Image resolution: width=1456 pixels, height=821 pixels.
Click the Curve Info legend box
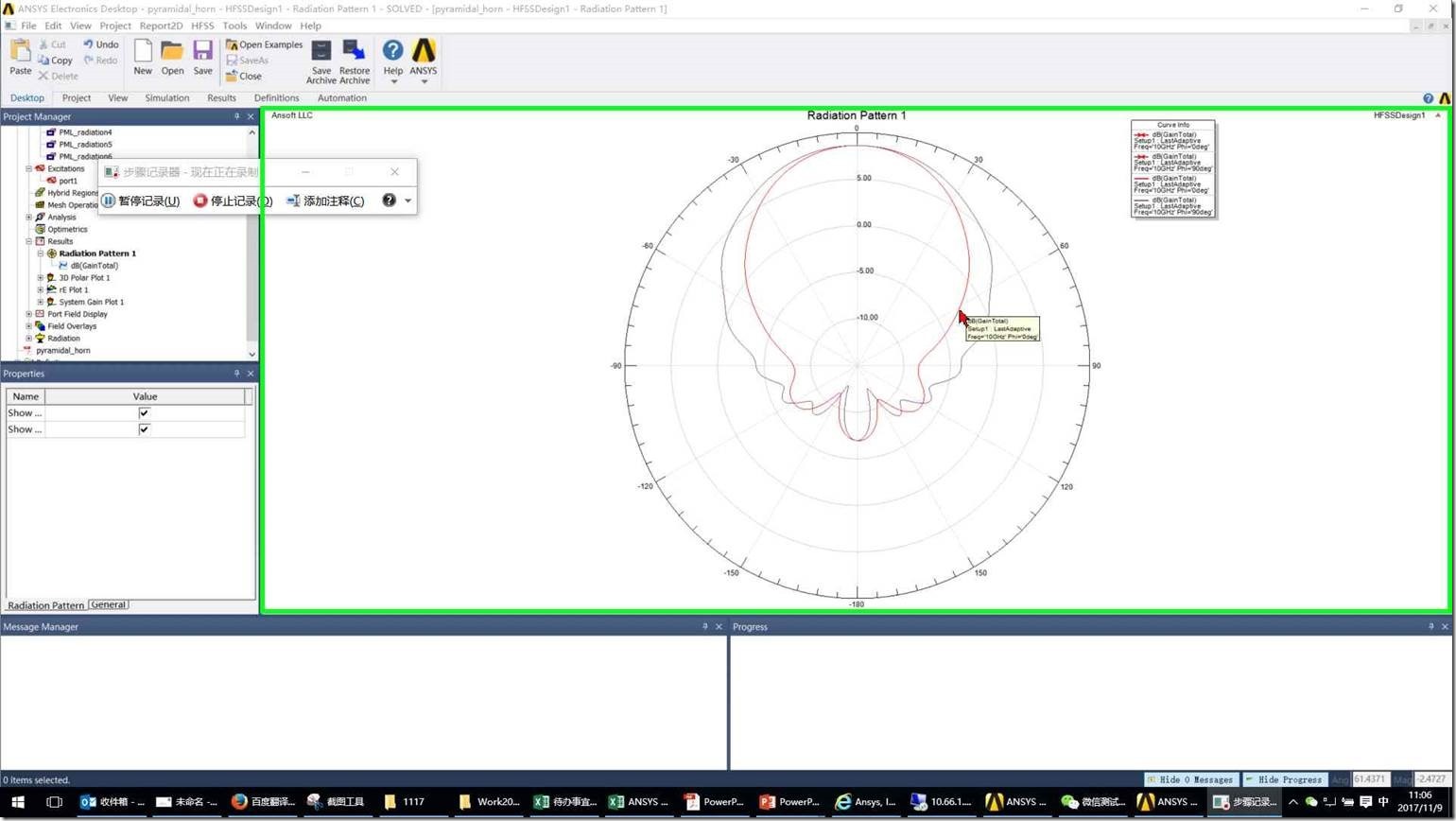click(1172, 168)
